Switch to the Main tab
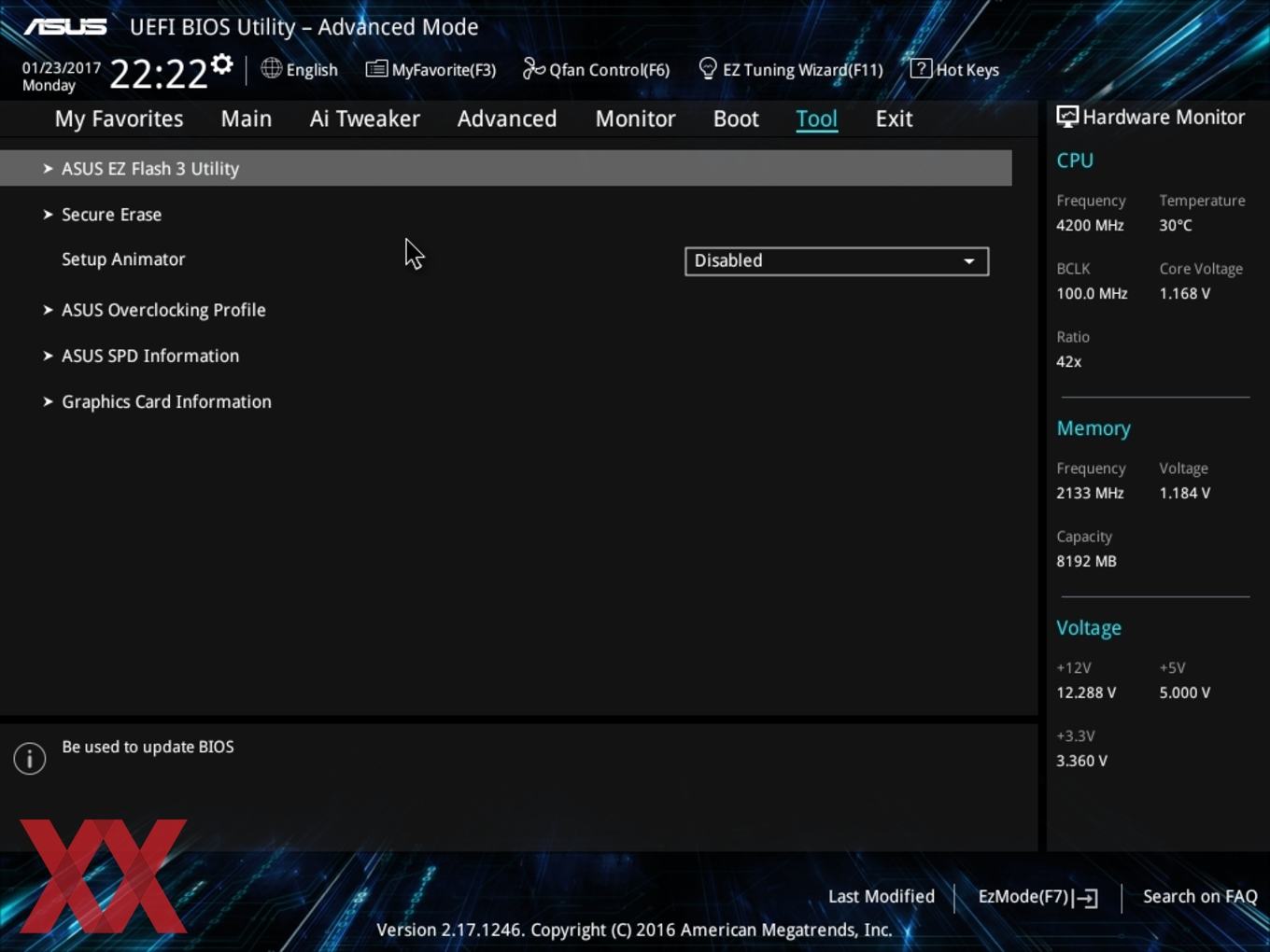The image size is (1270, 952). 247,119
